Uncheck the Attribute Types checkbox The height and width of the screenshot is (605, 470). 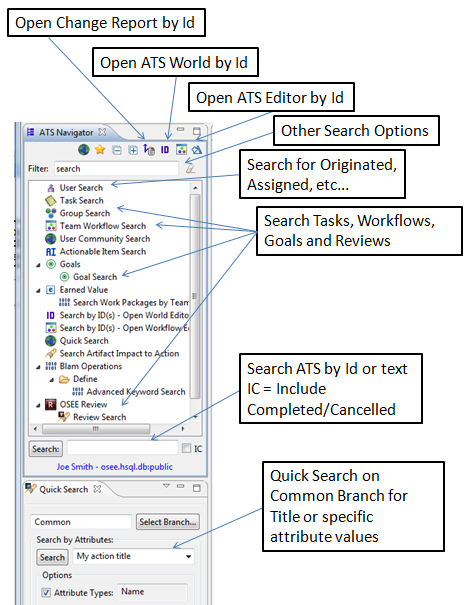click(x=46, y=592)
